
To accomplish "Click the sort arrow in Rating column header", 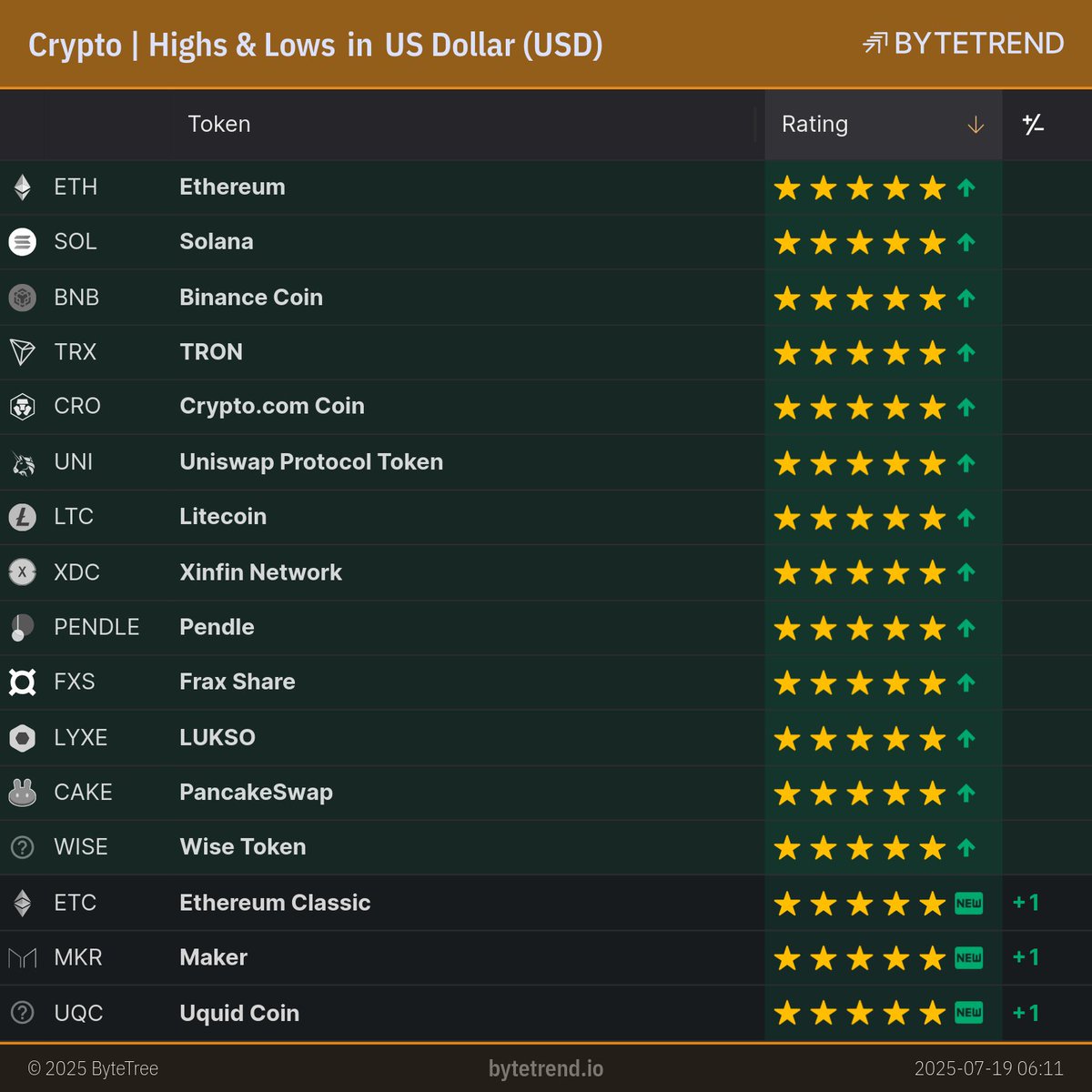I will coord(976,125).
